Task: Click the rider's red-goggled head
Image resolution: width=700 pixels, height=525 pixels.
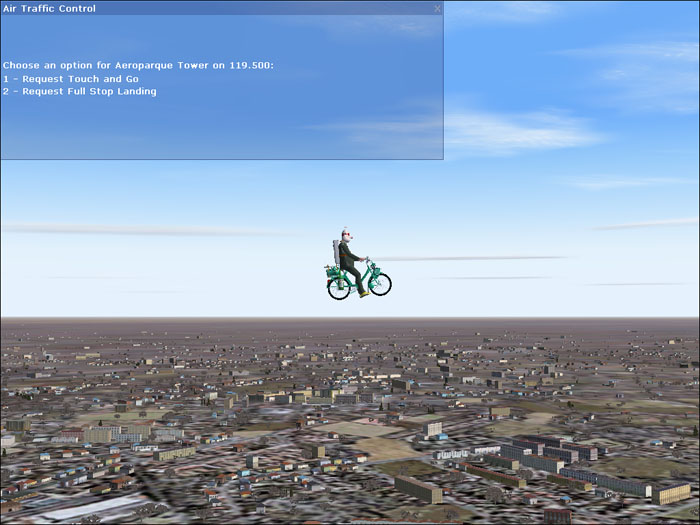Action: pyautogui.click(x=346, y=234)
